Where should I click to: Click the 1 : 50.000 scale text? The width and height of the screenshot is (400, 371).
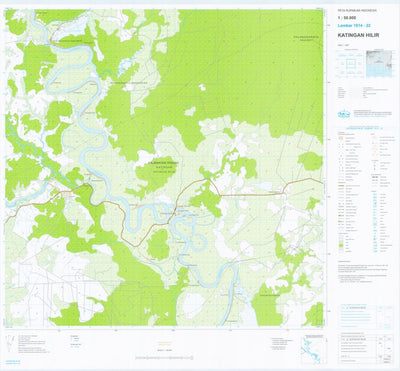coord(346,18)
